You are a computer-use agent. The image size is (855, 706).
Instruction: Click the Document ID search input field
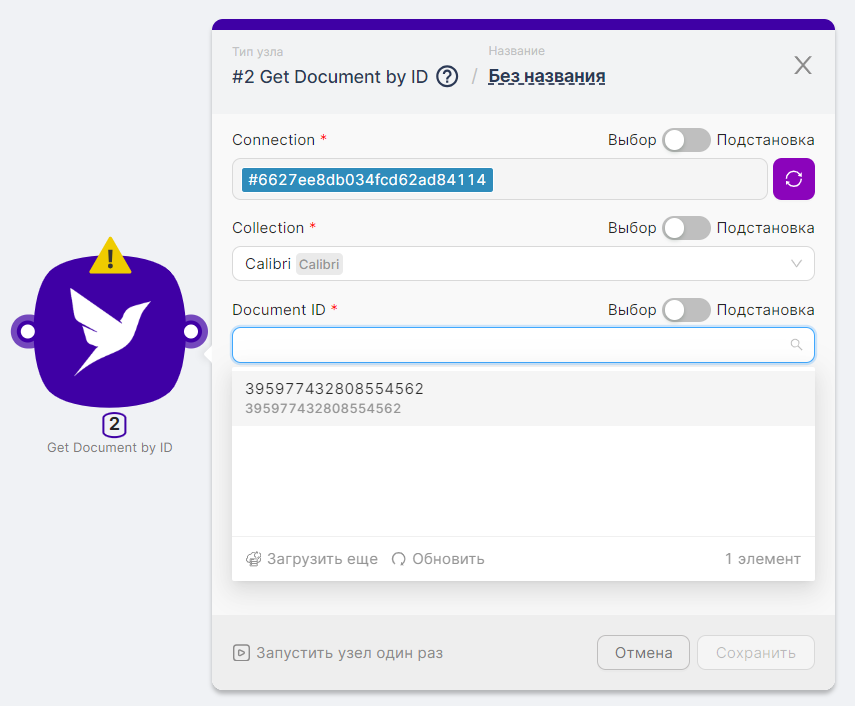pos(510,345)
